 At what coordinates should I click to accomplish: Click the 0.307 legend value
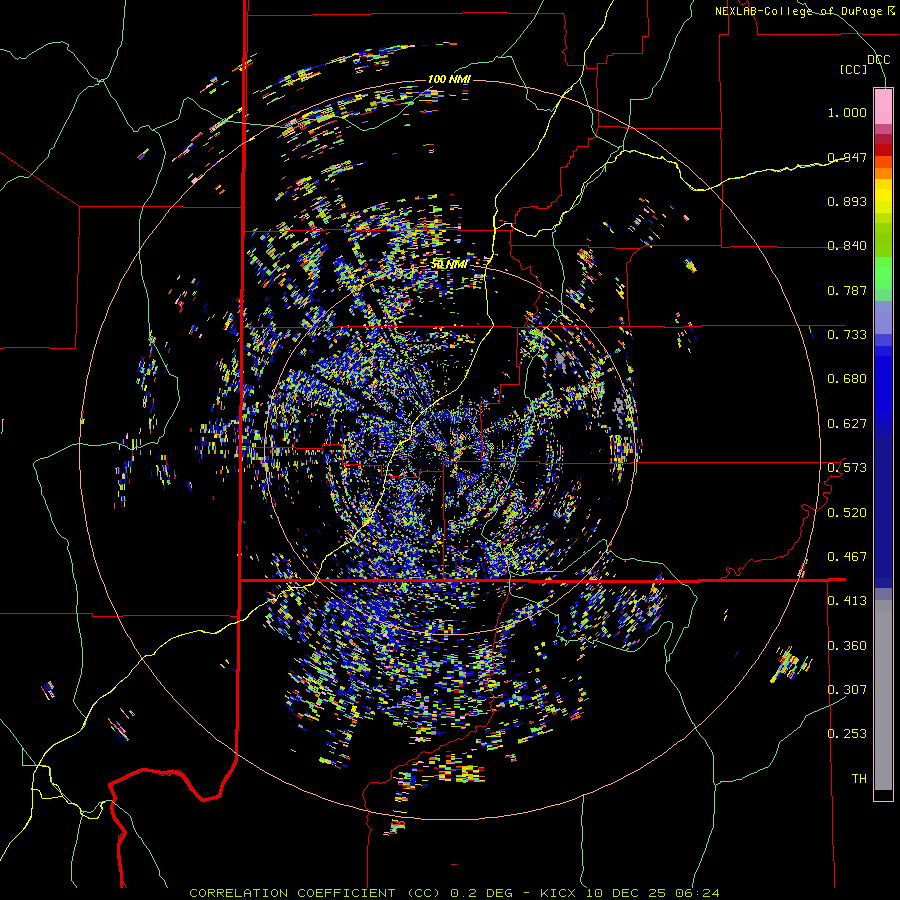tap(847, 690)
